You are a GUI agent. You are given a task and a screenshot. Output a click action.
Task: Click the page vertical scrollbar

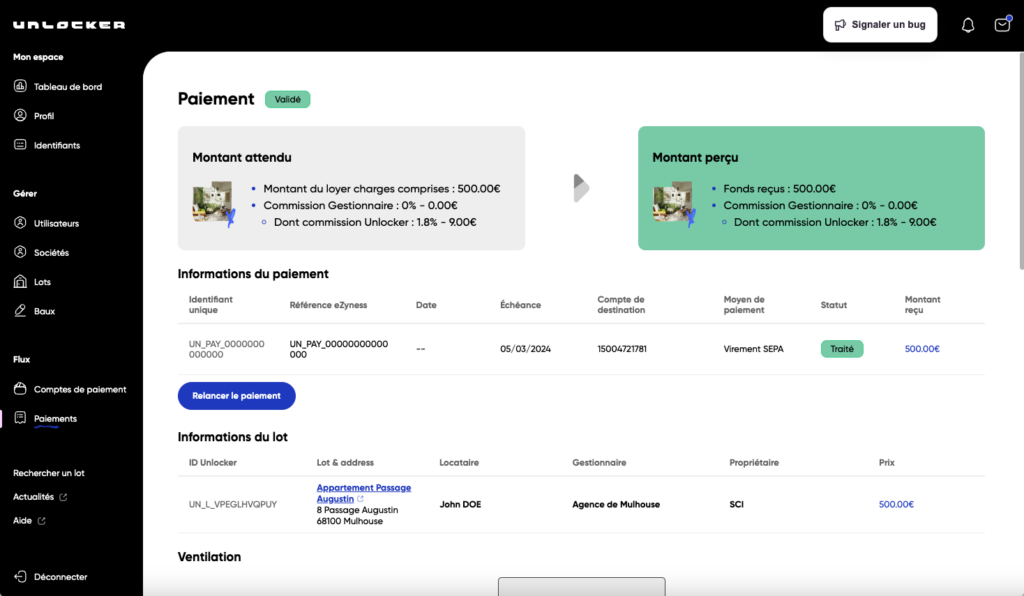pyautogui.click(x=1019, y=160)
